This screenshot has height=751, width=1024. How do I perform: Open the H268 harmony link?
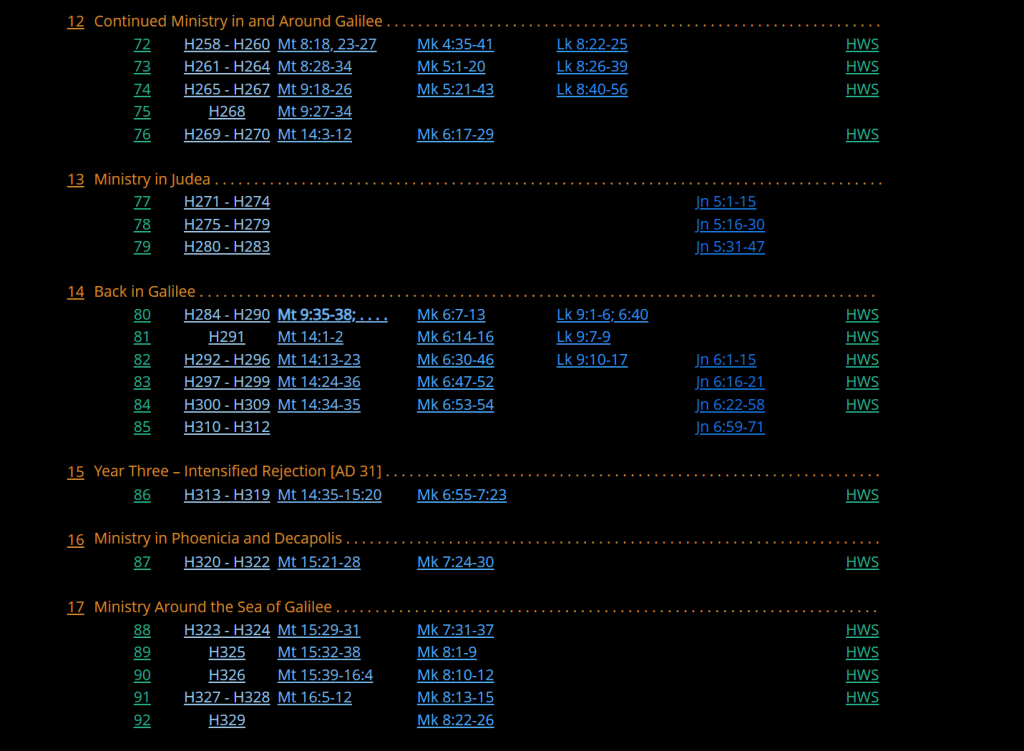(x=227, y=112)
